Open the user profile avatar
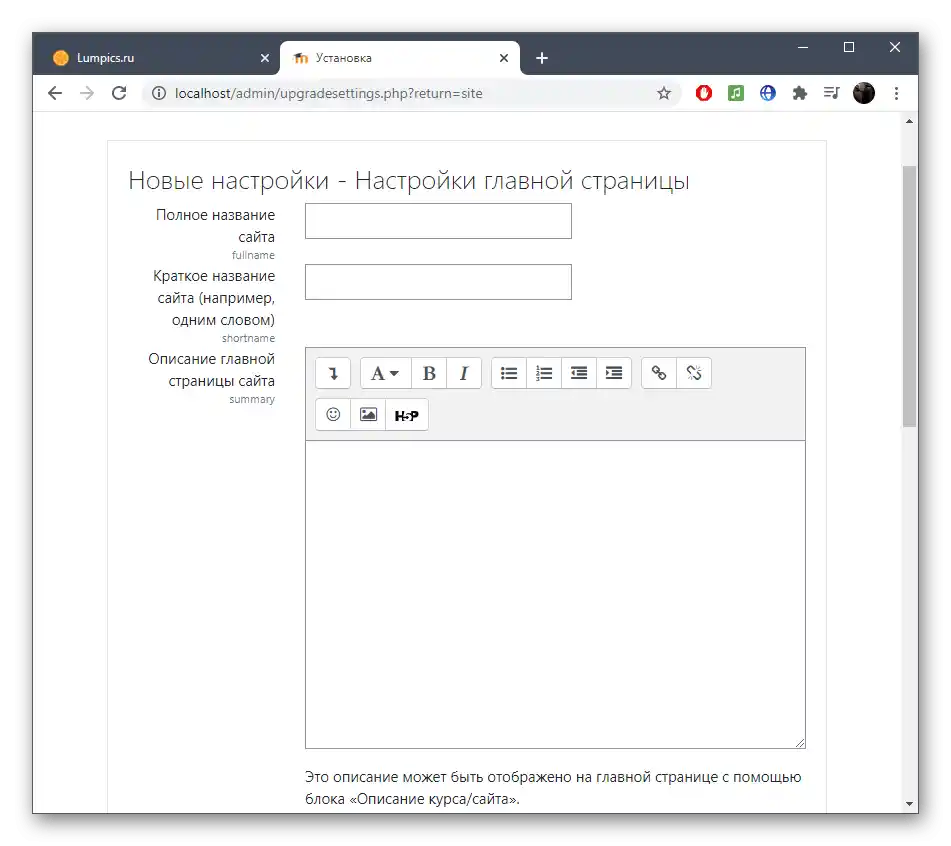The height and width of the screenshot is (846, 951). pos(864,93)
